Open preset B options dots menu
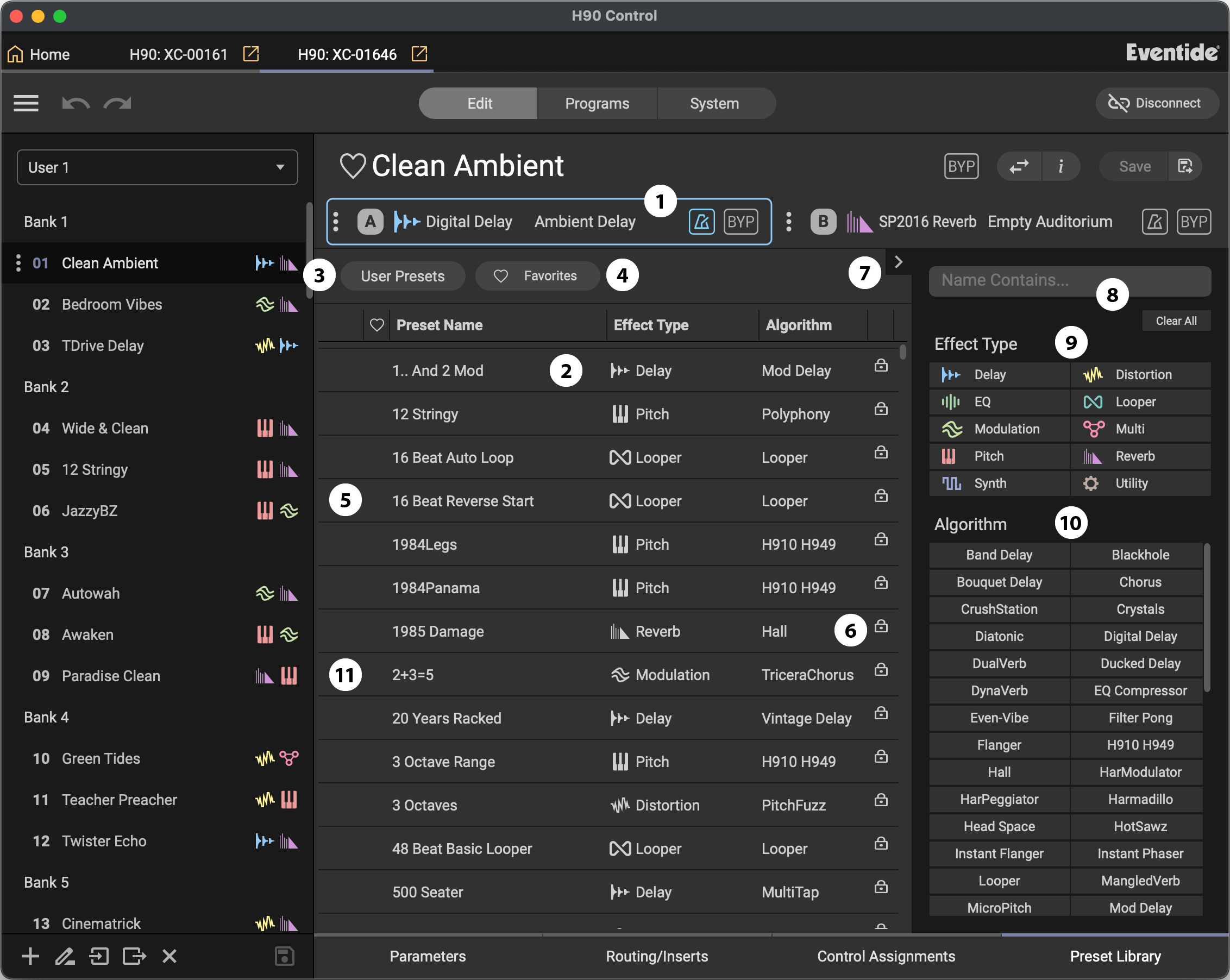The image size is (1230, 980). click(x=788, y=221)
